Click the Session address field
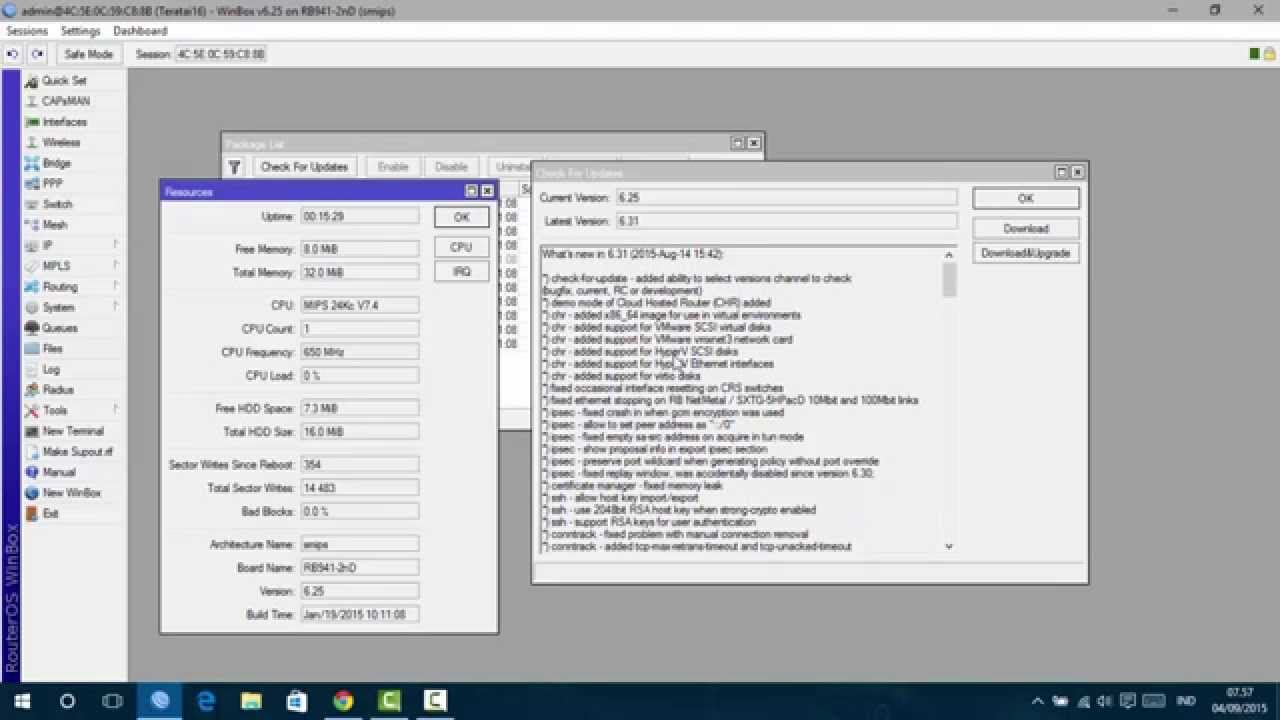 [221, 54]
